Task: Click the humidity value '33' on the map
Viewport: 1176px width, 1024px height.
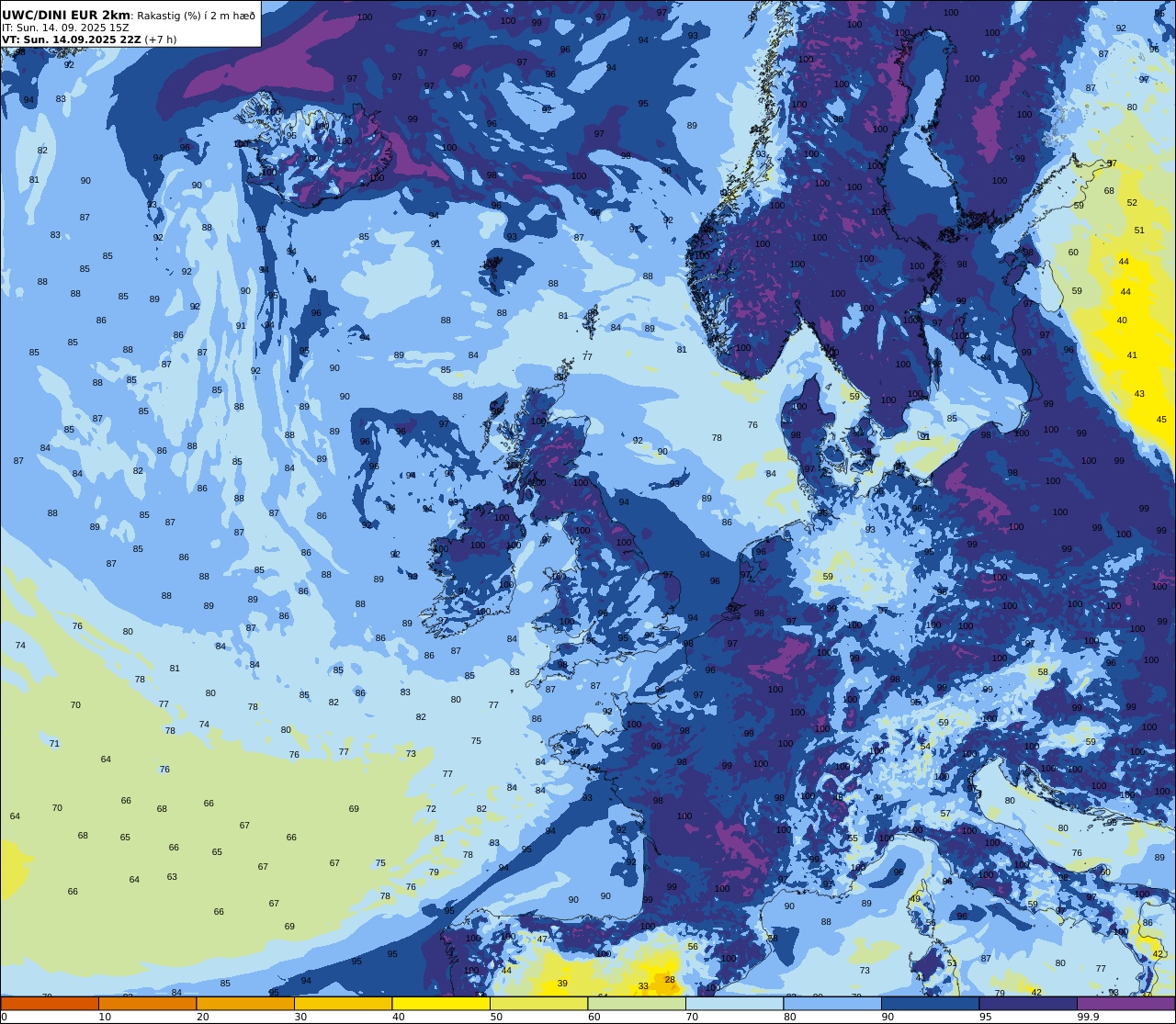Action: tap(644, 986)
